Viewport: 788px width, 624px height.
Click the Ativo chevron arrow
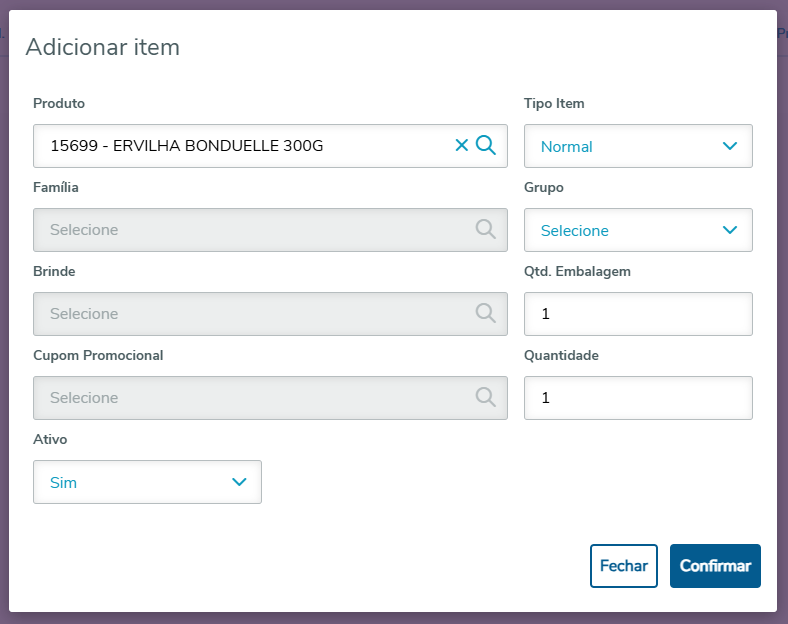(239, 482)
